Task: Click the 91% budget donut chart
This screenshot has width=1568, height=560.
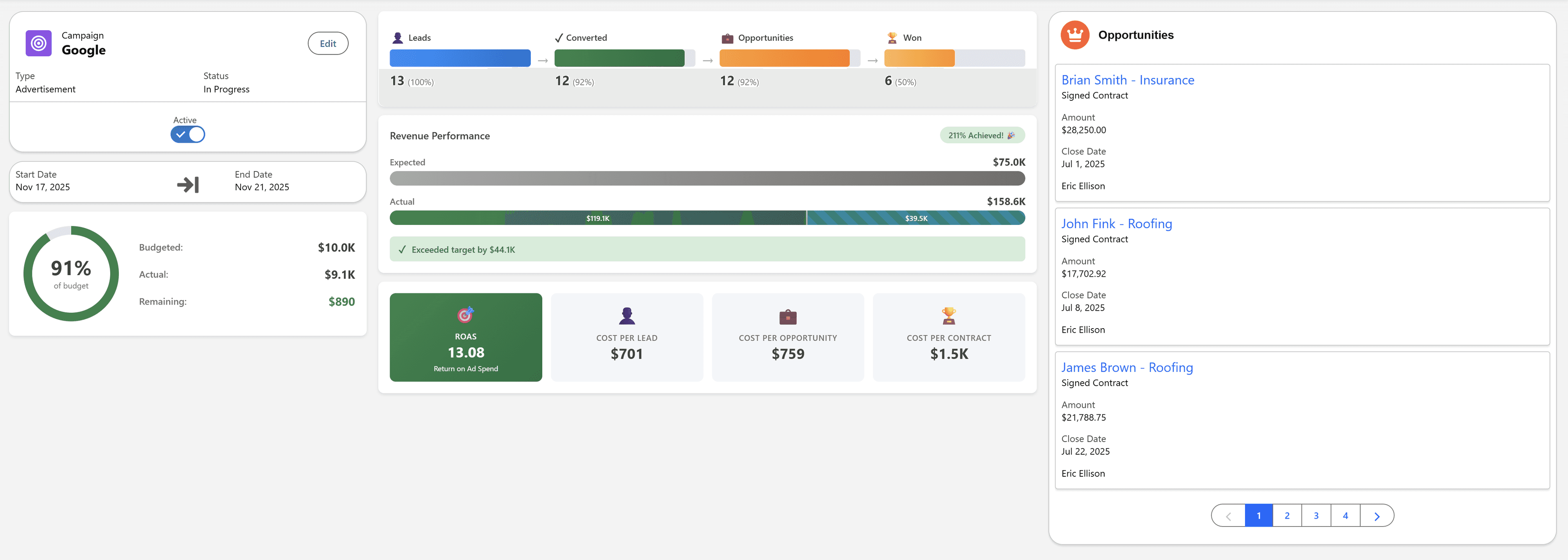Action: click(71, 273)
